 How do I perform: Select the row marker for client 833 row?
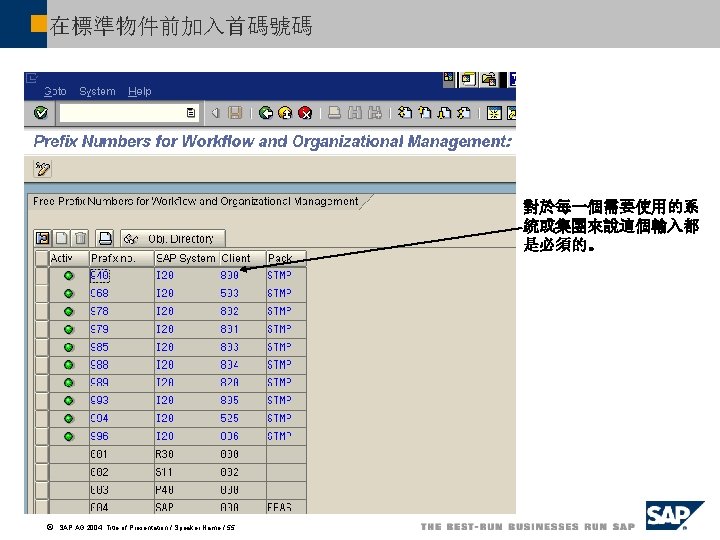(42, 347)
